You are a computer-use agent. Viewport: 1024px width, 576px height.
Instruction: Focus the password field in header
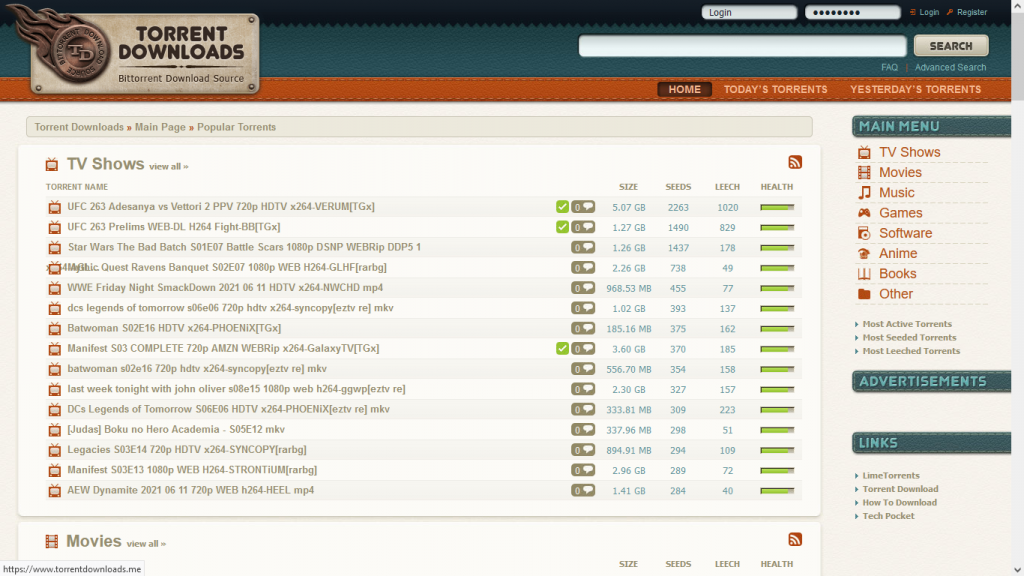point(852,12)
